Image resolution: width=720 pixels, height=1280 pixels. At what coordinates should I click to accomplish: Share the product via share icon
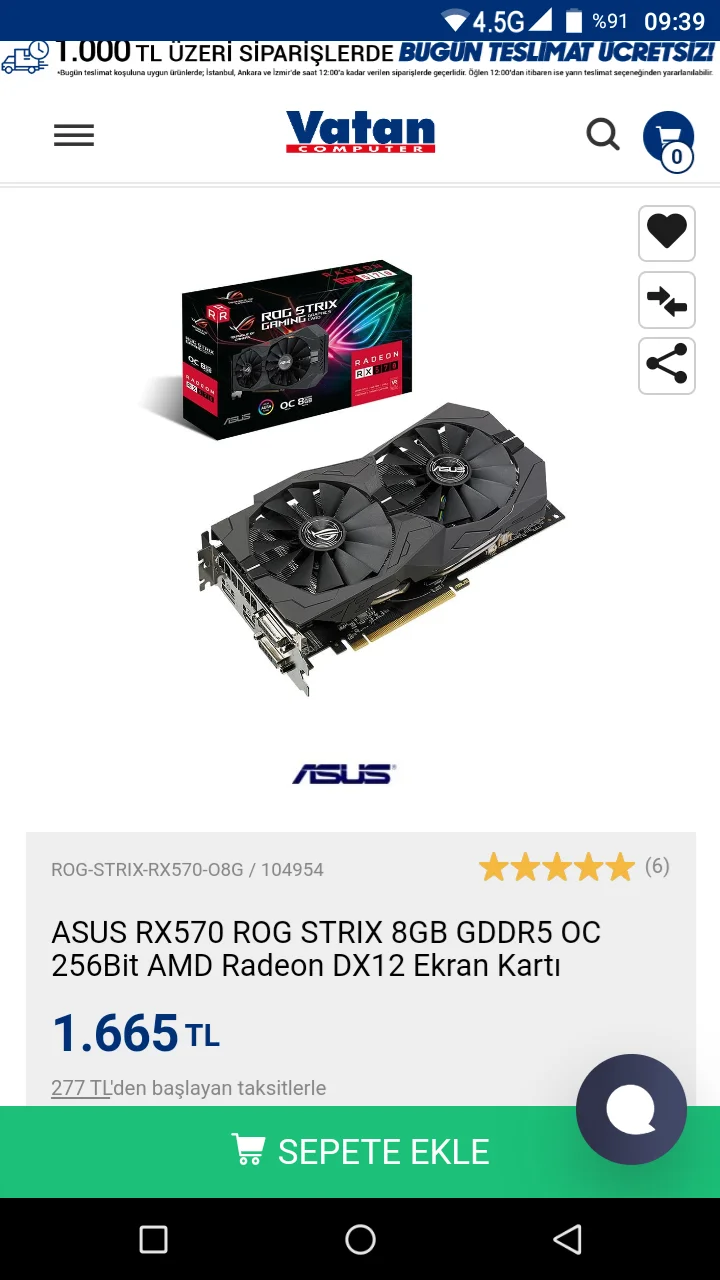[667, 365]
